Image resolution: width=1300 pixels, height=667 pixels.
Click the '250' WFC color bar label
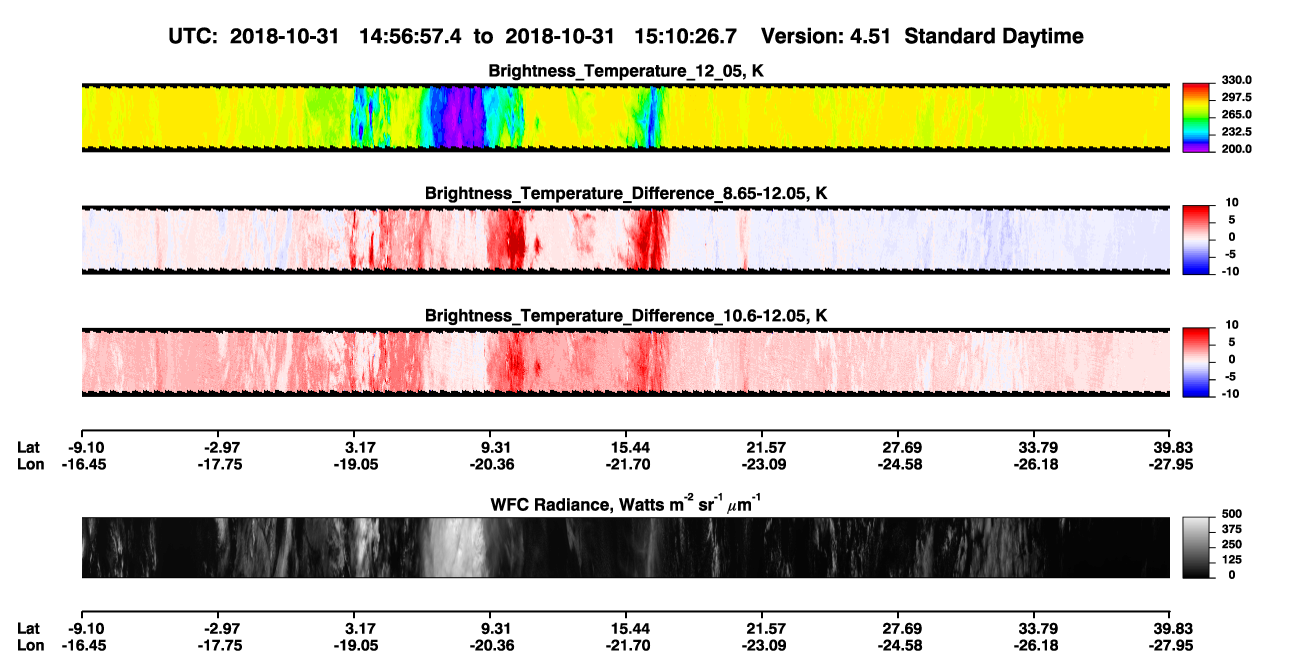1232,544
